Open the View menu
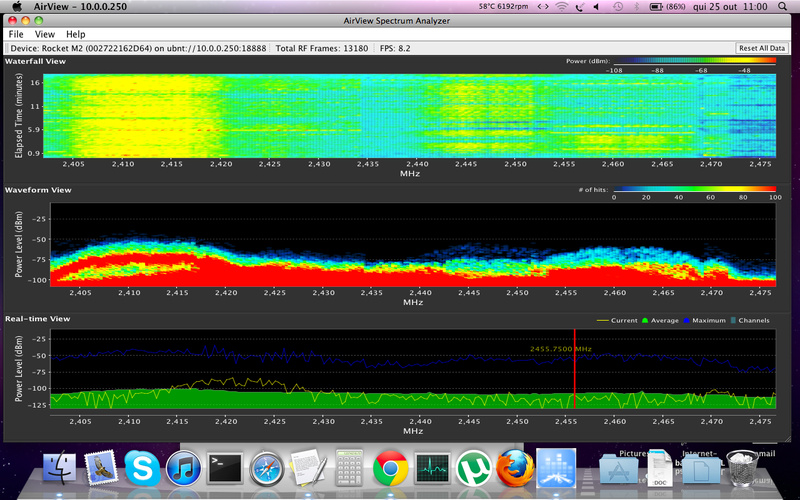The width and height of the screenshot is (800, 500). [45, 34]
